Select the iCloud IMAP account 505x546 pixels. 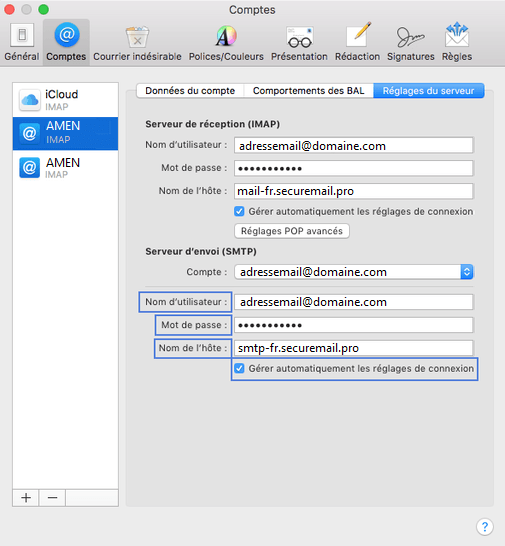click(x=65, y=100)
